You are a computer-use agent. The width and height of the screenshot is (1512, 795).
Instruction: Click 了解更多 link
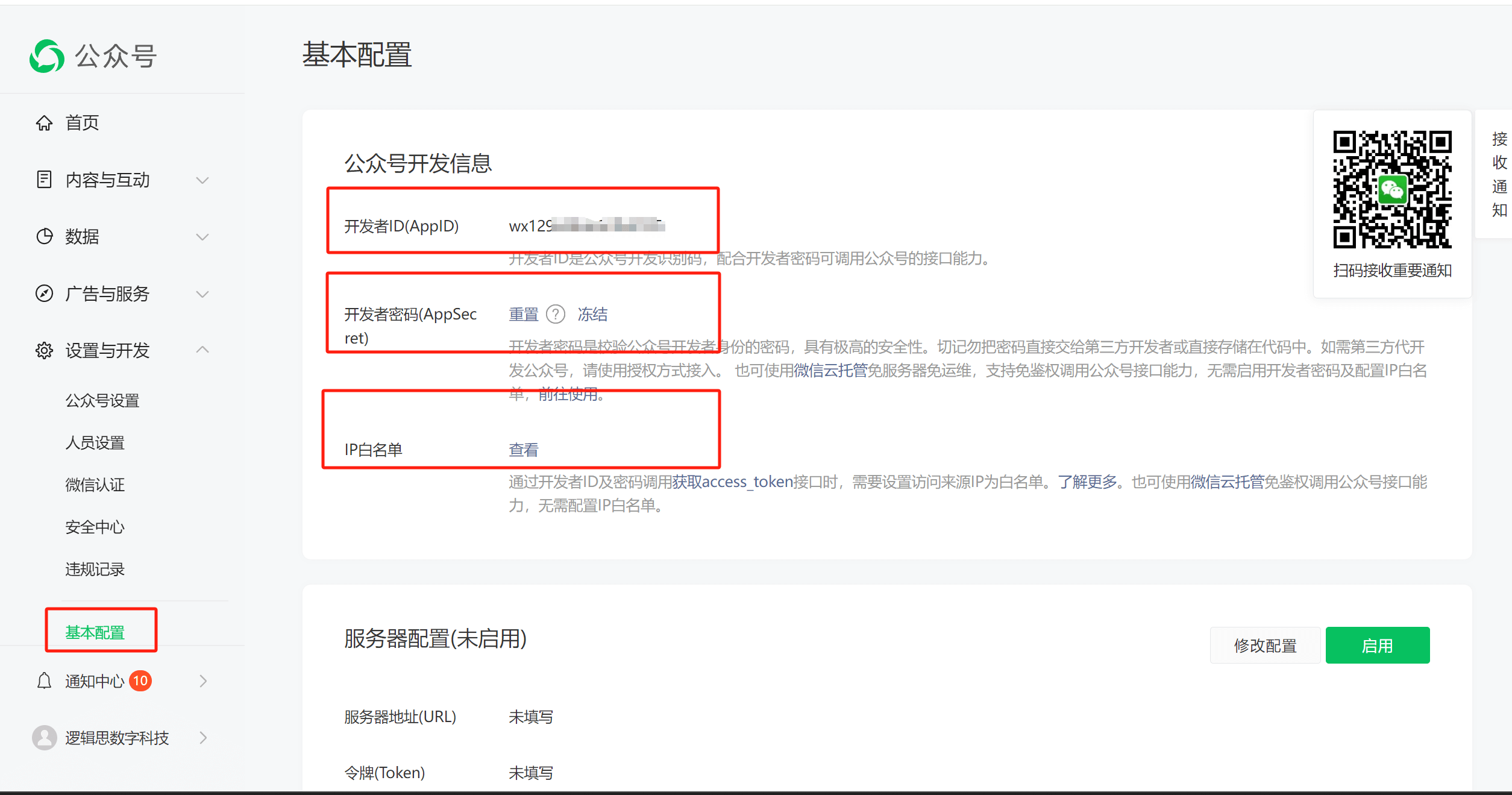1087,482
